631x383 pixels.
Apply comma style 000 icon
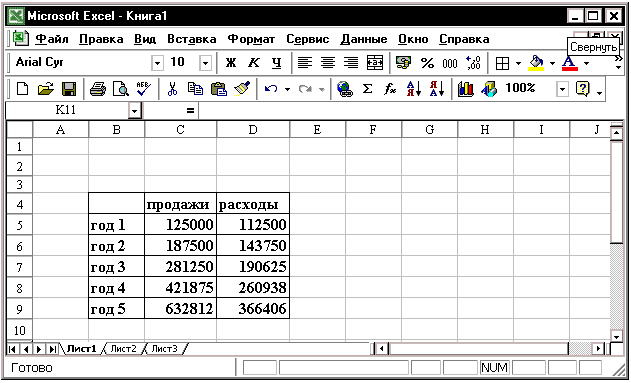coord(450,63)
